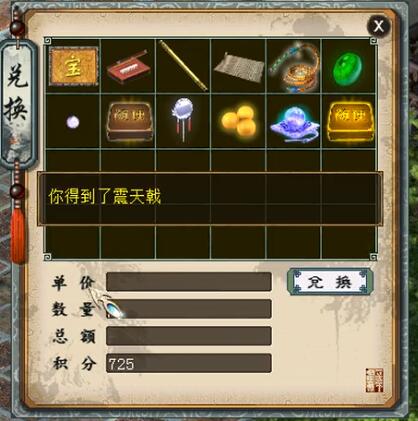Screen dimensions: 418x421
Task: Pick the golden flute item
Action: pos(183,66)
